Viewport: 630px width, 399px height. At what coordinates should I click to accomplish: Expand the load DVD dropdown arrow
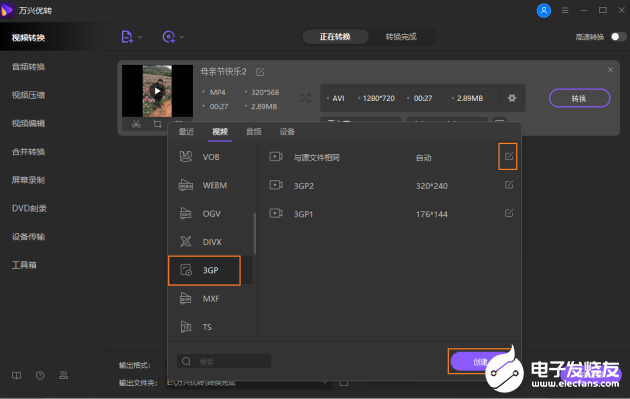click(x=182, y=37)
